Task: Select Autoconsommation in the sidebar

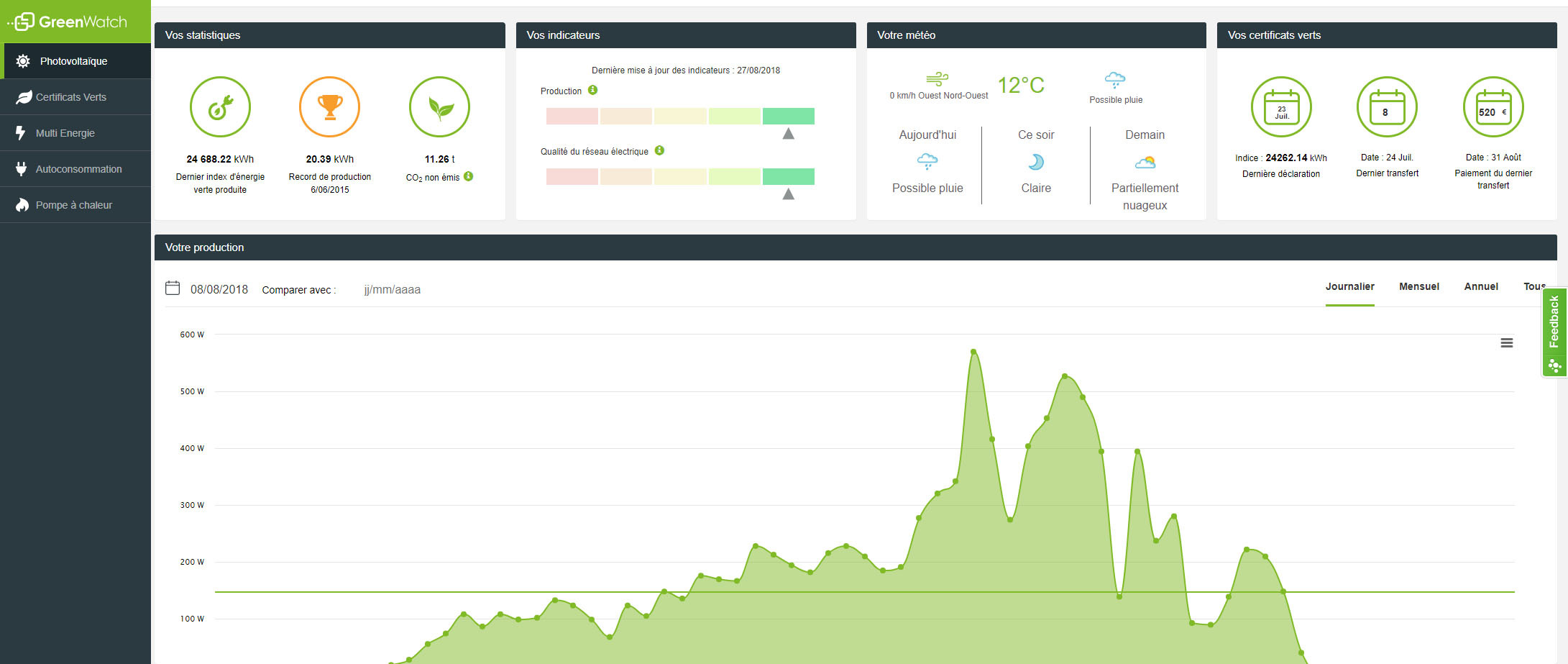Action: click(x=78, y=169)
